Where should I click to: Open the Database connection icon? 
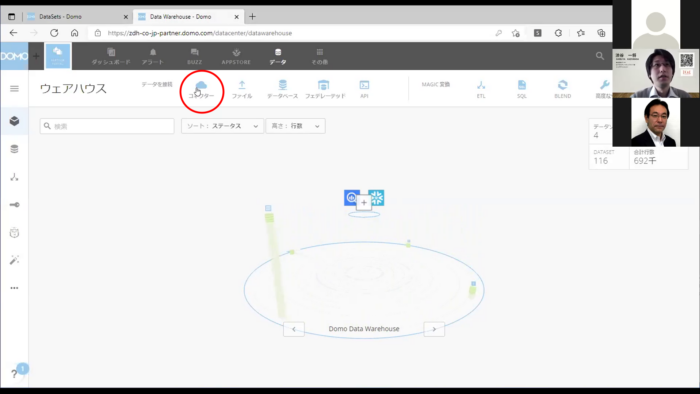(x=283, y=85)
